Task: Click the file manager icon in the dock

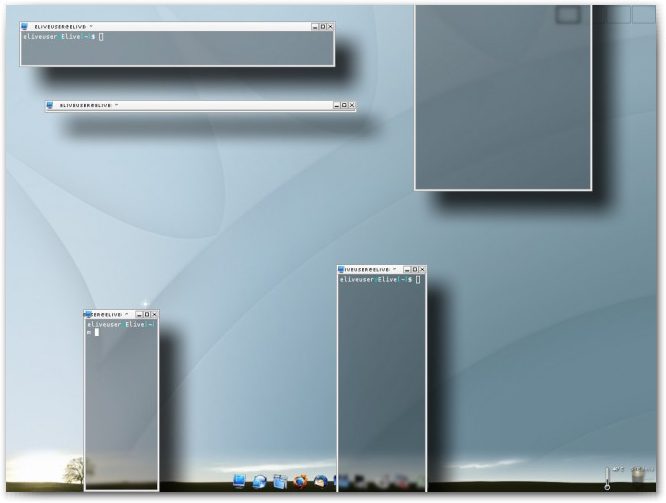Action: [x=280, y=482]
